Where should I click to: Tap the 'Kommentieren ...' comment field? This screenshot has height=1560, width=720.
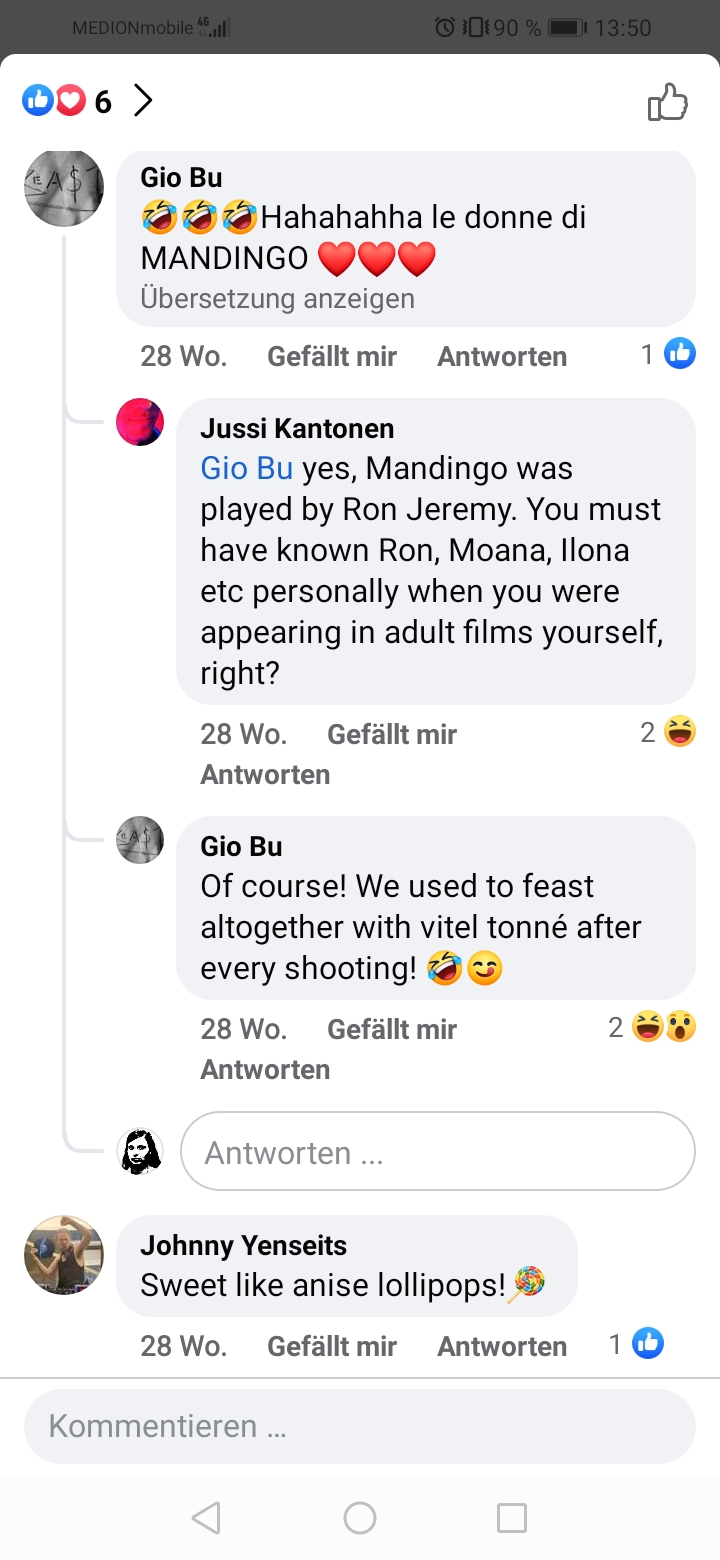(359, 1425)
